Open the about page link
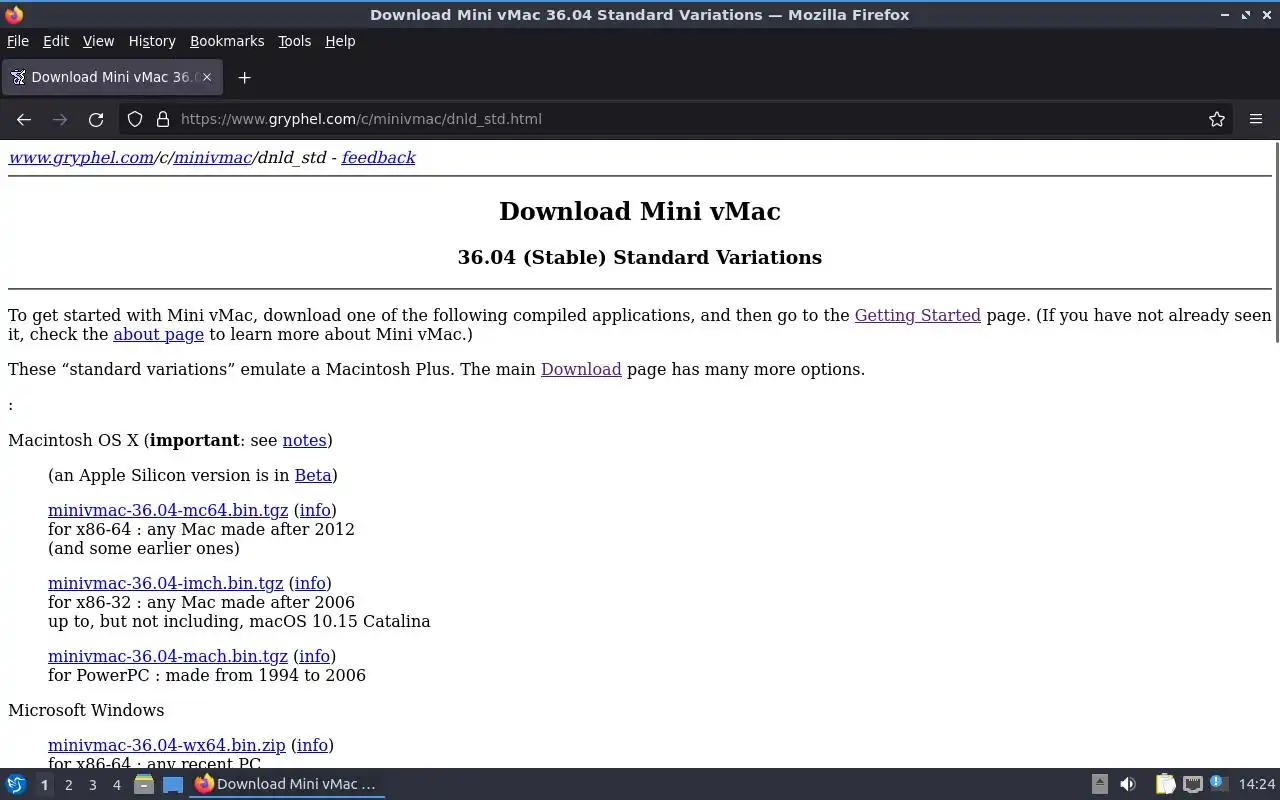The height and width of the screenshot is (800, 1280). [x=158, y=334]
